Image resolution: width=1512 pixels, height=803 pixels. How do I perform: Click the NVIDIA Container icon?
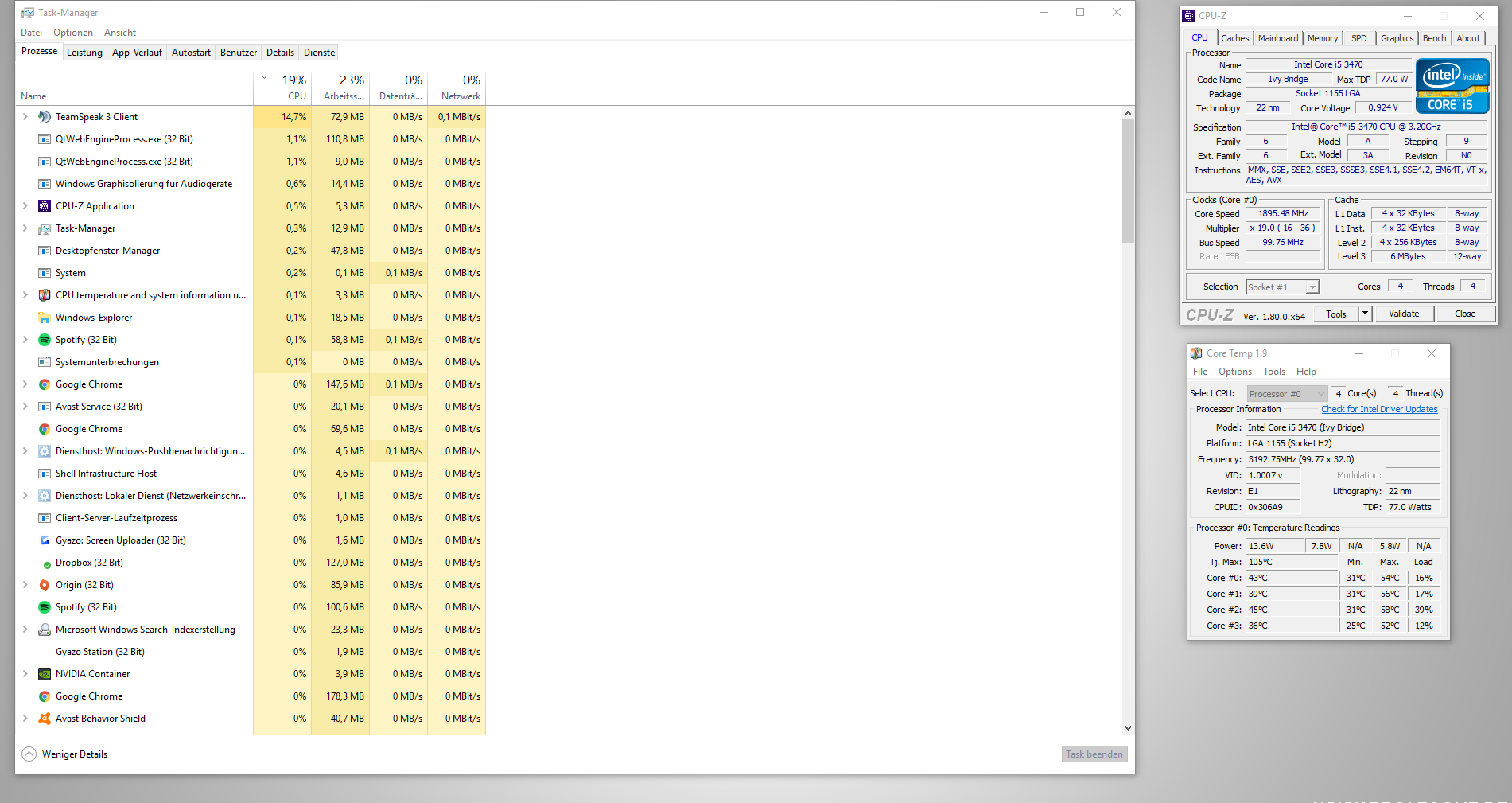click(45, 674)
